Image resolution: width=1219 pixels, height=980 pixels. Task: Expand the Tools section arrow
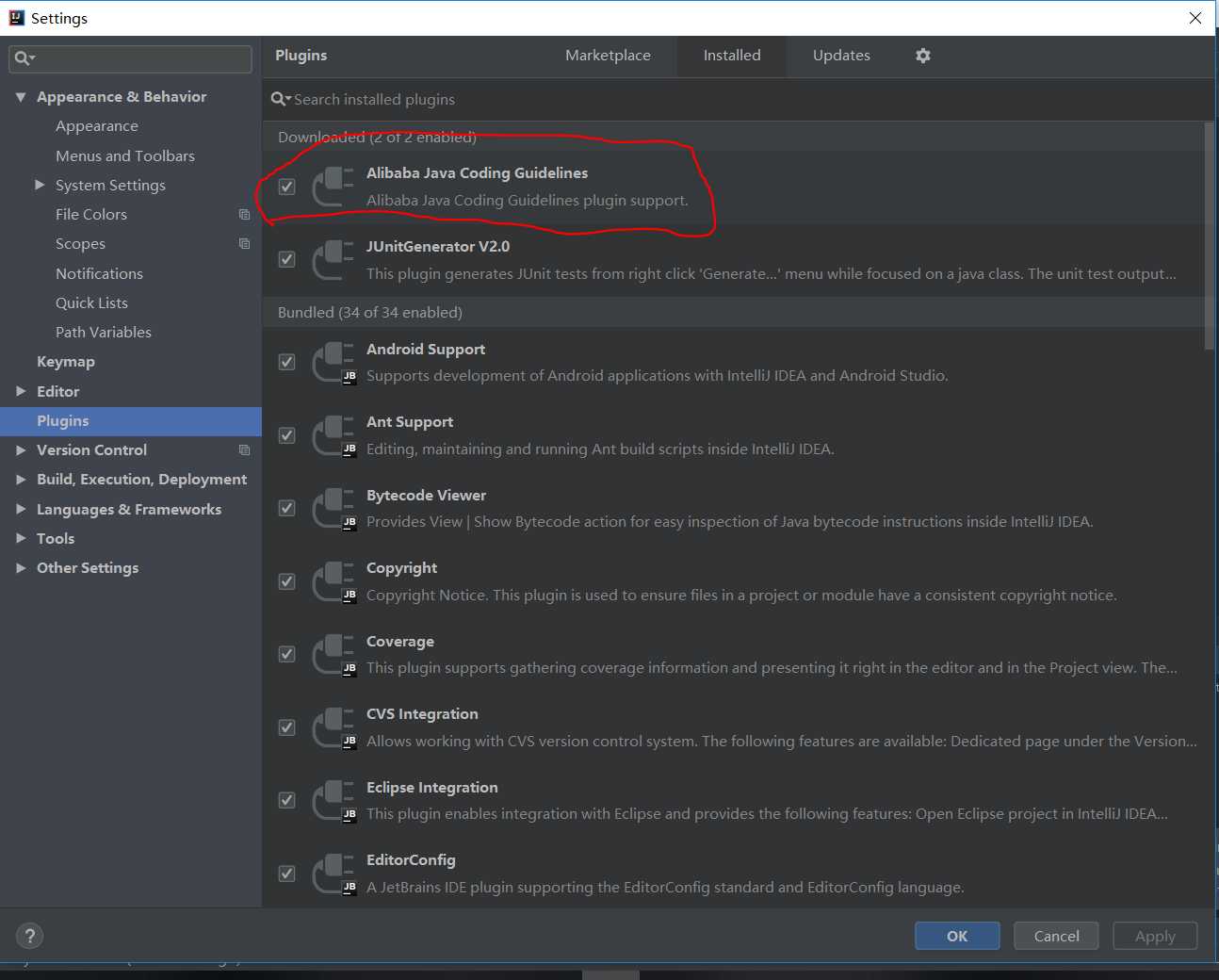click(x=21, y=538)
